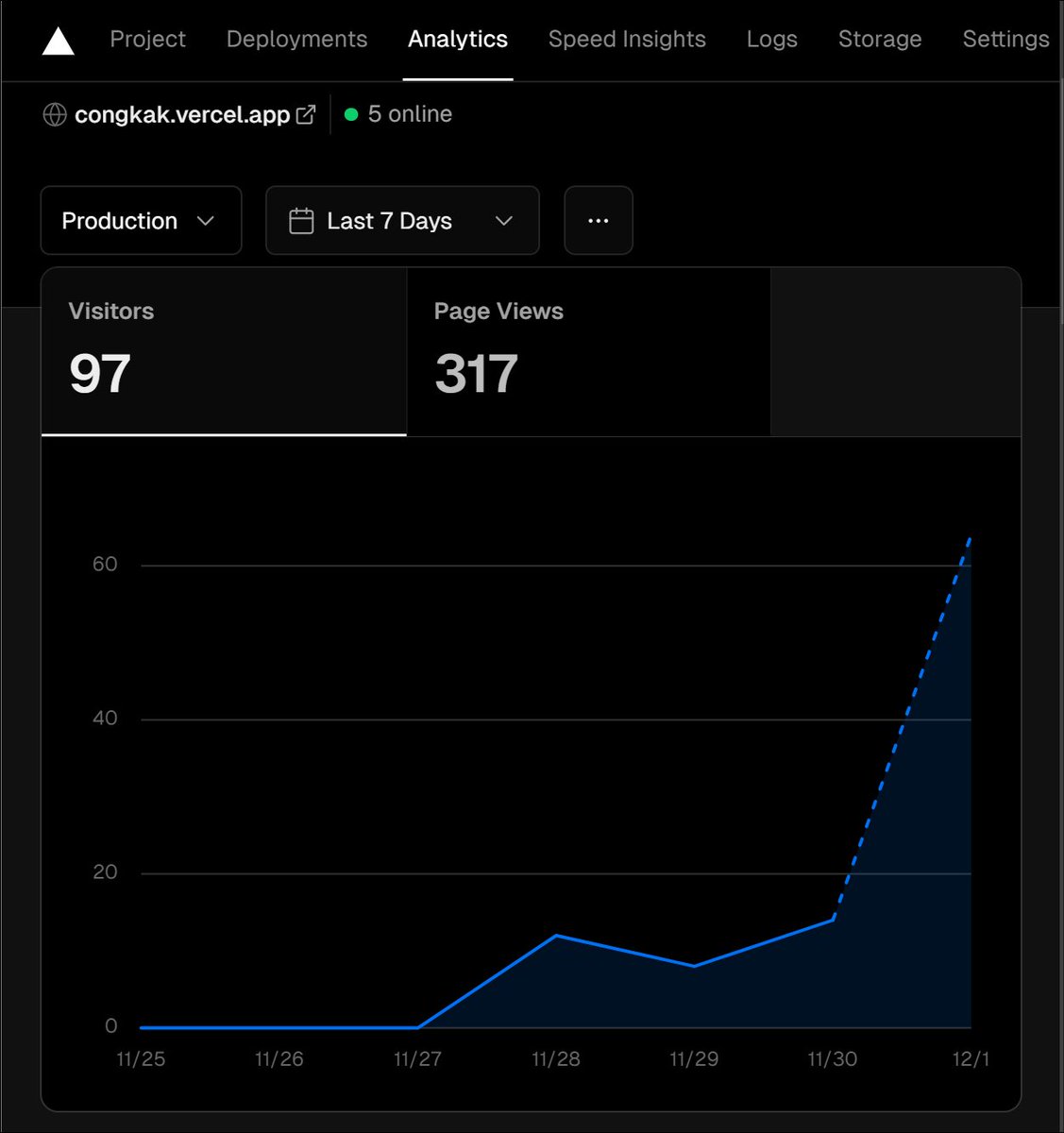
Task: Click the calendar icon in date selector
Action: [301, 221]
